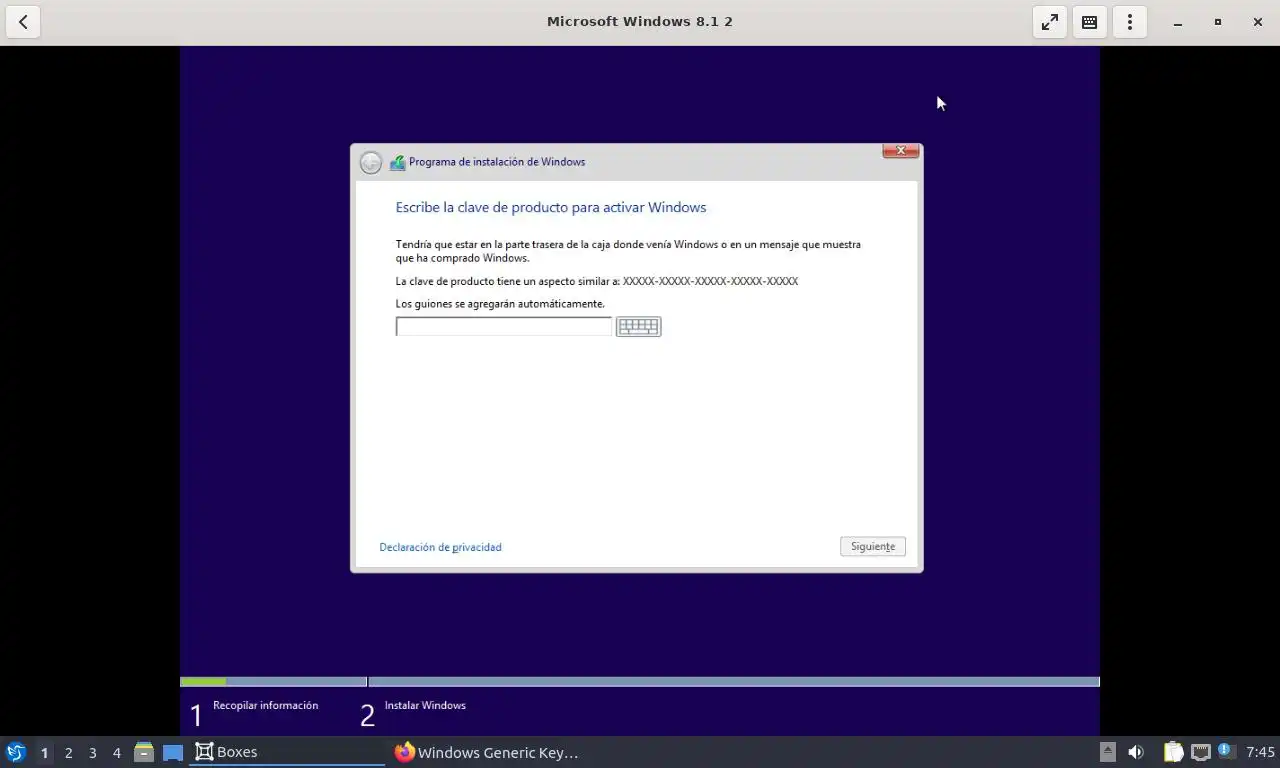Image resolution: width=1280 pixels, height=768 pixels.
Task: Open the three-dot menu in Boxes header
Action: (x=1130, y=21)
